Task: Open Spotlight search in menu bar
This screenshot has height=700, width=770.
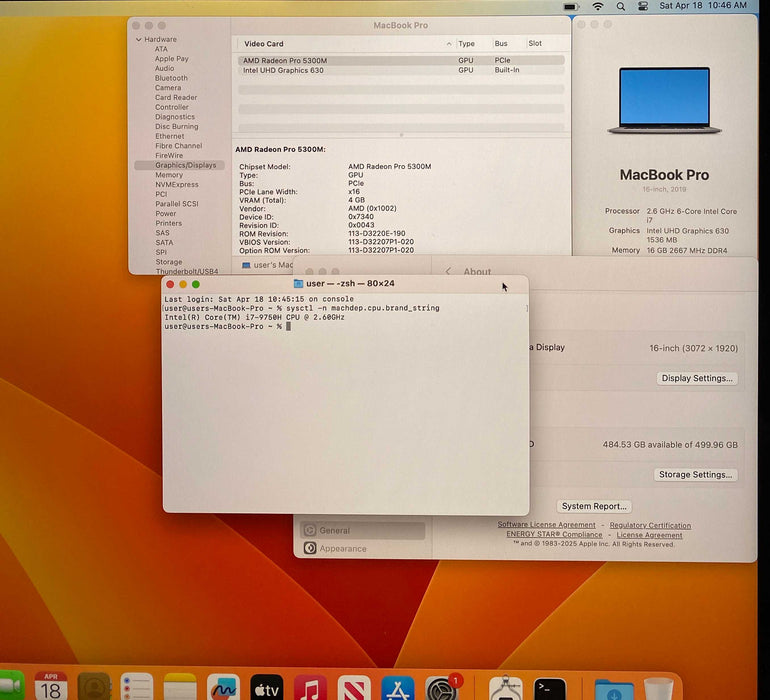Action: [621, 6]
